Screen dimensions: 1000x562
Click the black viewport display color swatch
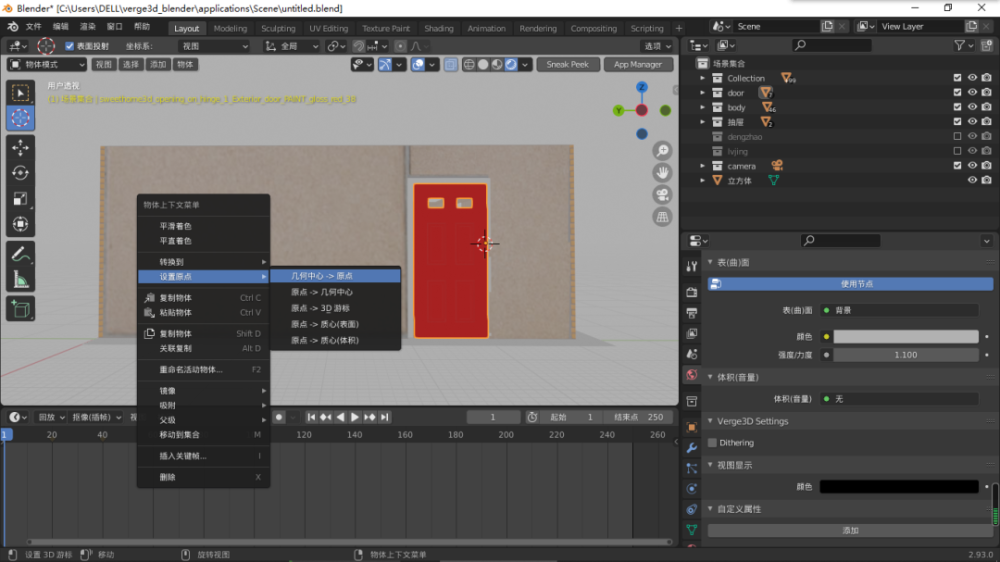point(899,487)
